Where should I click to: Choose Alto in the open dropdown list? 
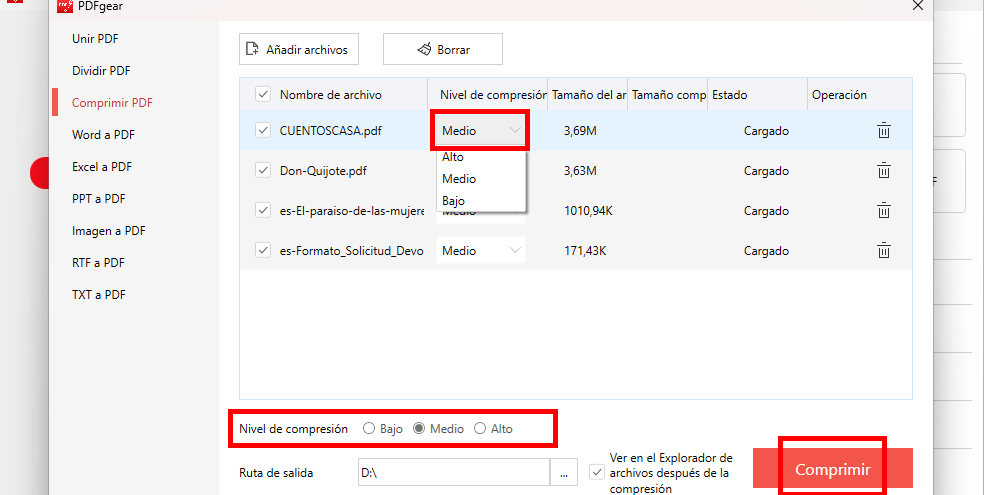(x=453, y=157)
